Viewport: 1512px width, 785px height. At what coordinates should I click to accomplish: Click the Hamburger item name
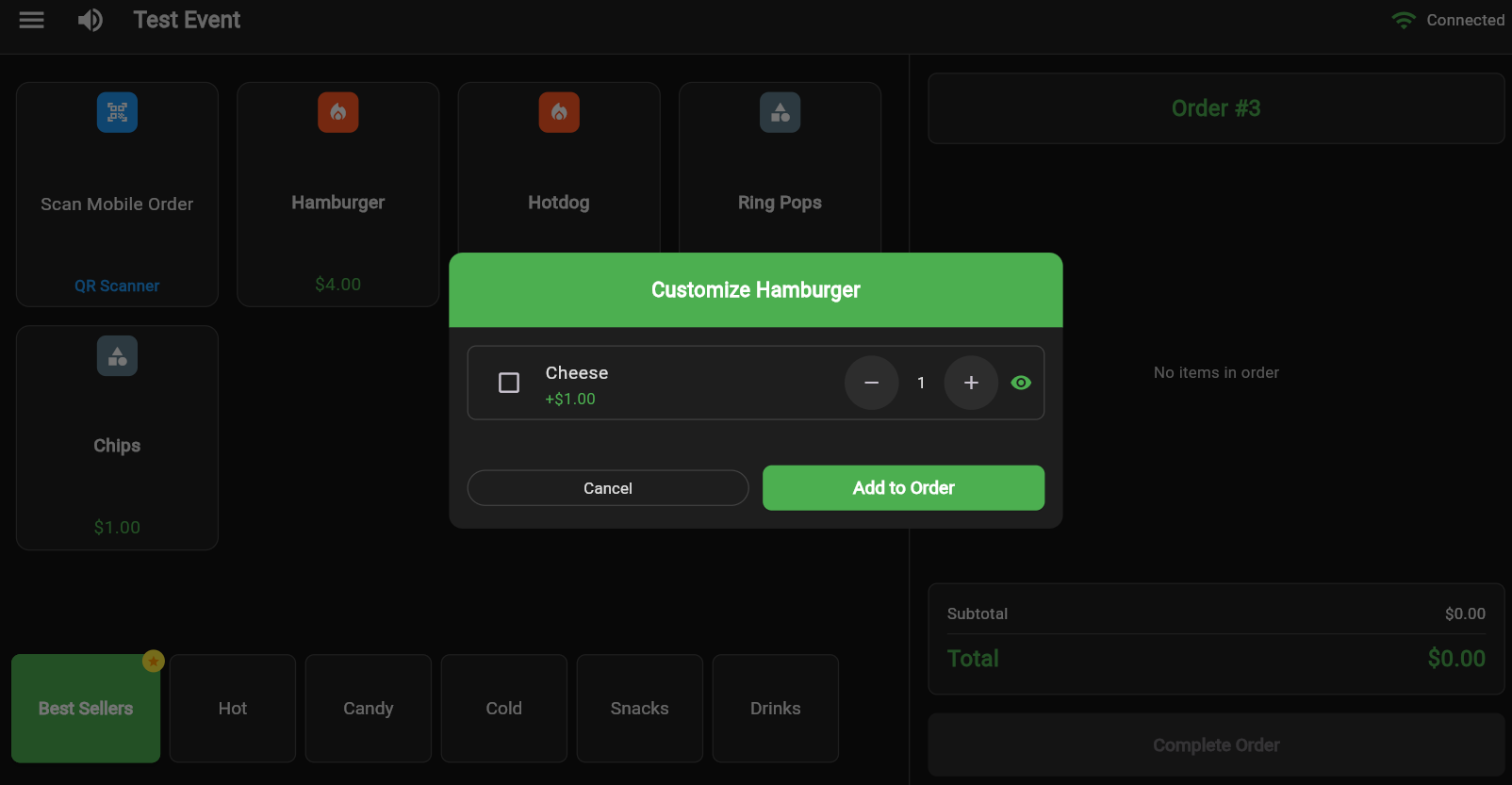click(x=338, y=203)
